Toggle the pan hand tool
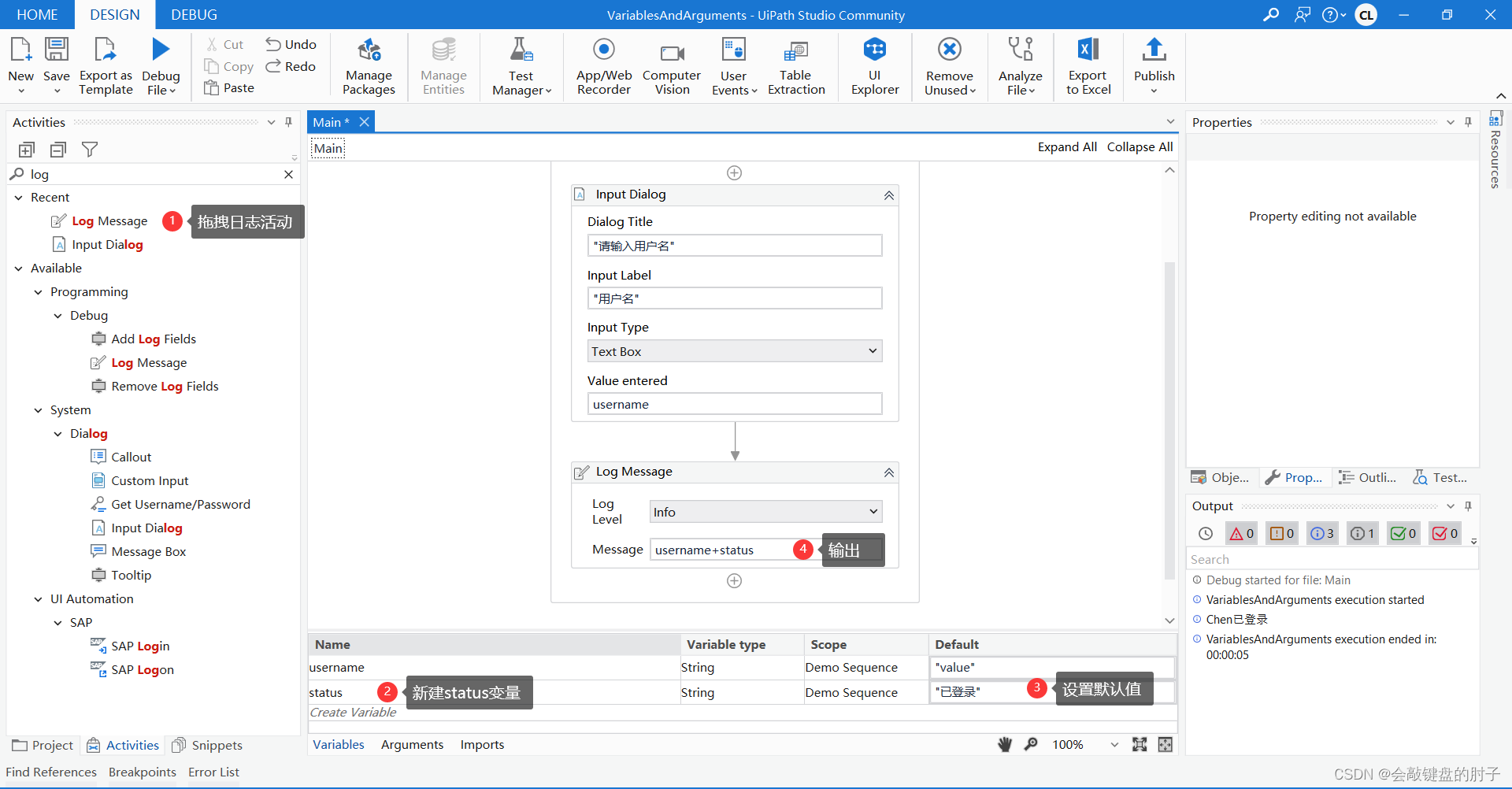 (1005, 744)
